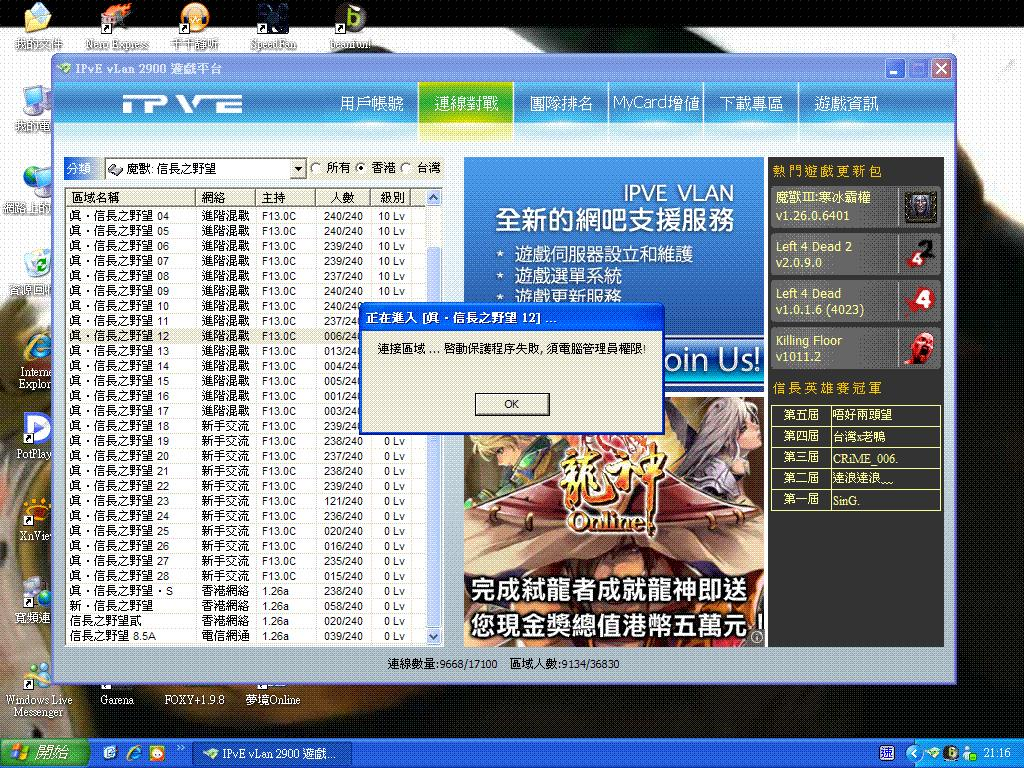Launch Windows Live Messenger from desktop
This screenshot has height=768, width=1024.
point(38,691)
